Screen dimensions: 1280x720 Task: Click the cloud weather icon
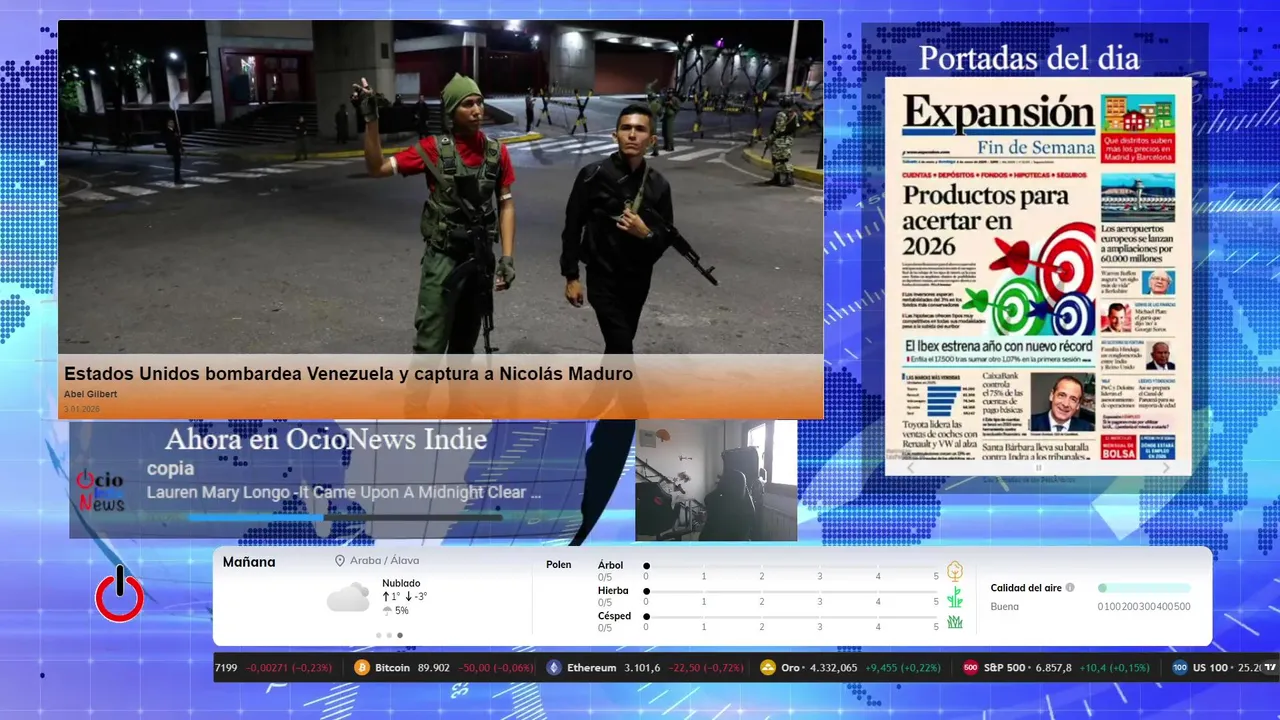(x=348, y=598)
